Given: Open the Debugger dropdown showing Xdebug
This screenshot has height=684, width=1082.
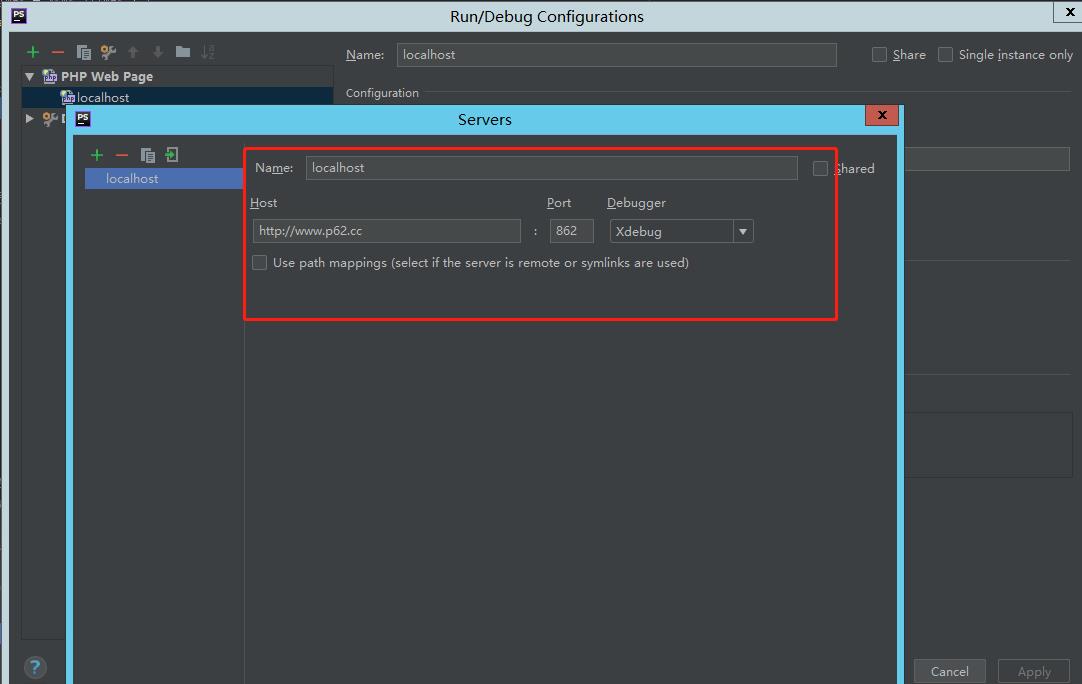Looking at the screenshot, I should tap(743, 231).
